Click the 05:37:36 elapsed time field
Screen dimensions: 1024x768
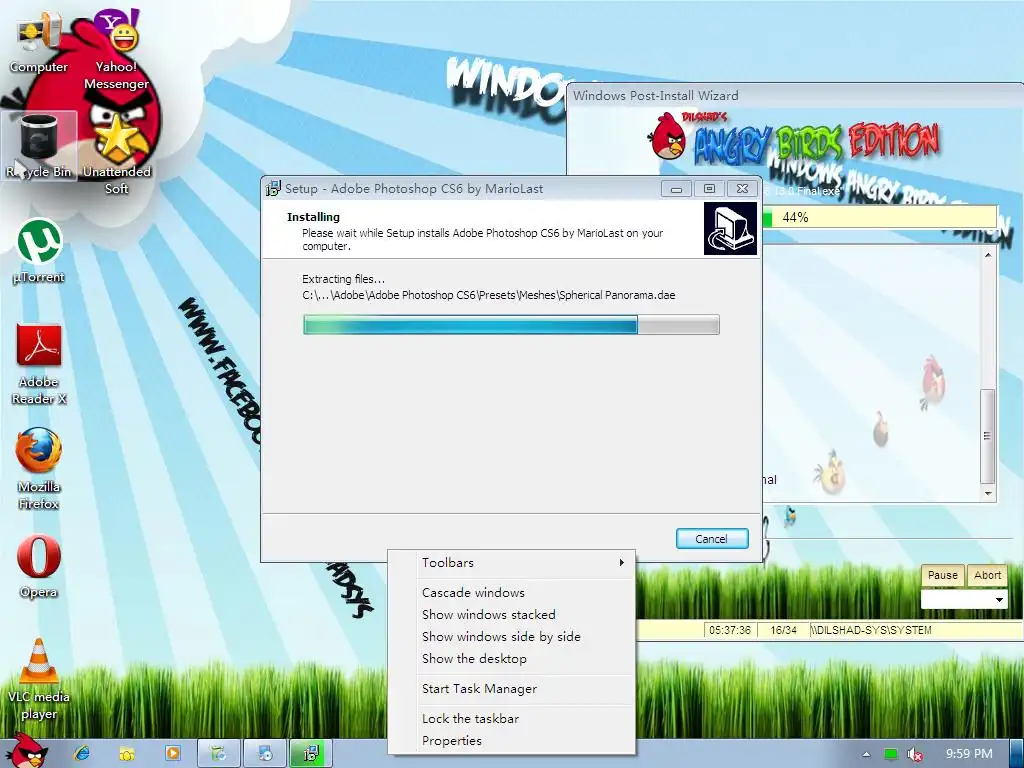tap(729, 630)
